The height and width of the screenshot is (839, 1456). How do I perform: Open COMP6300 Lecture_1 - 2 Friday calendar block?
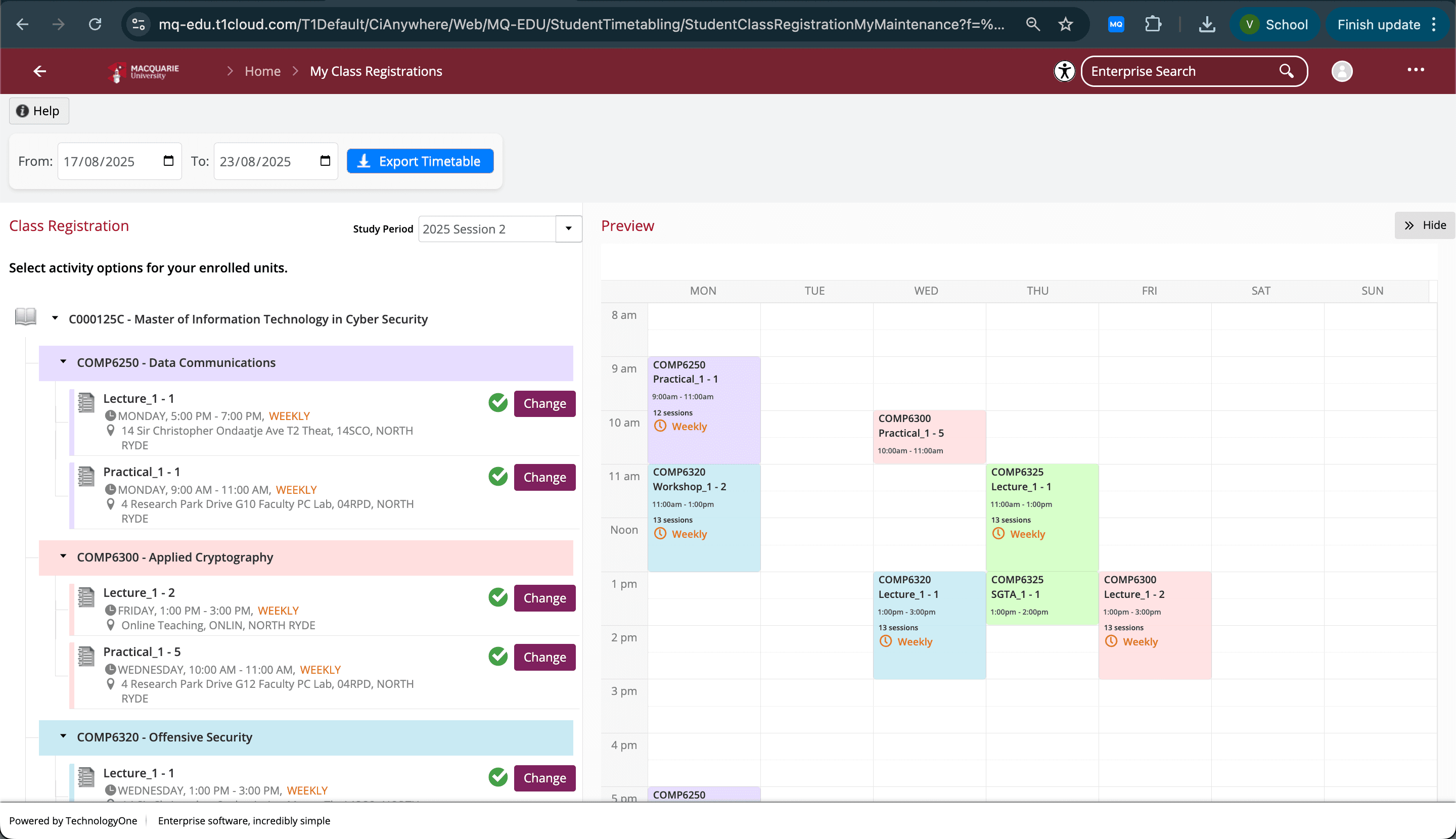(x=1155, y=625)
